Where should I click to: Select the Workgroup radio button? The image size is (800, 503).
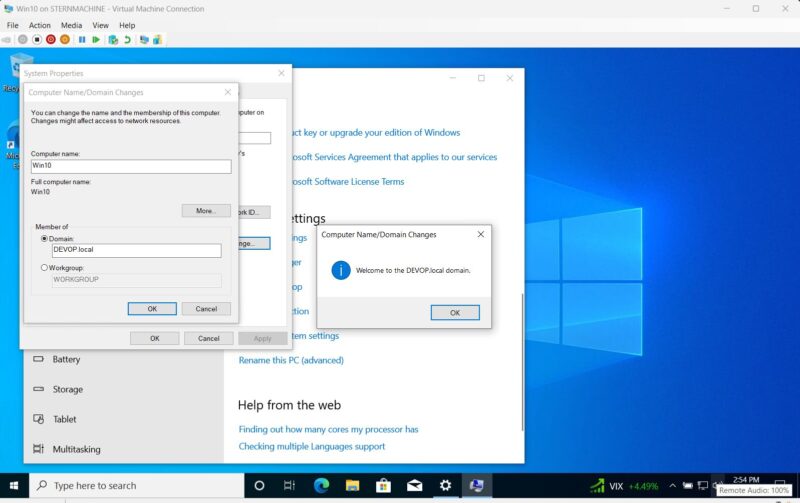(x=44, y=267)
